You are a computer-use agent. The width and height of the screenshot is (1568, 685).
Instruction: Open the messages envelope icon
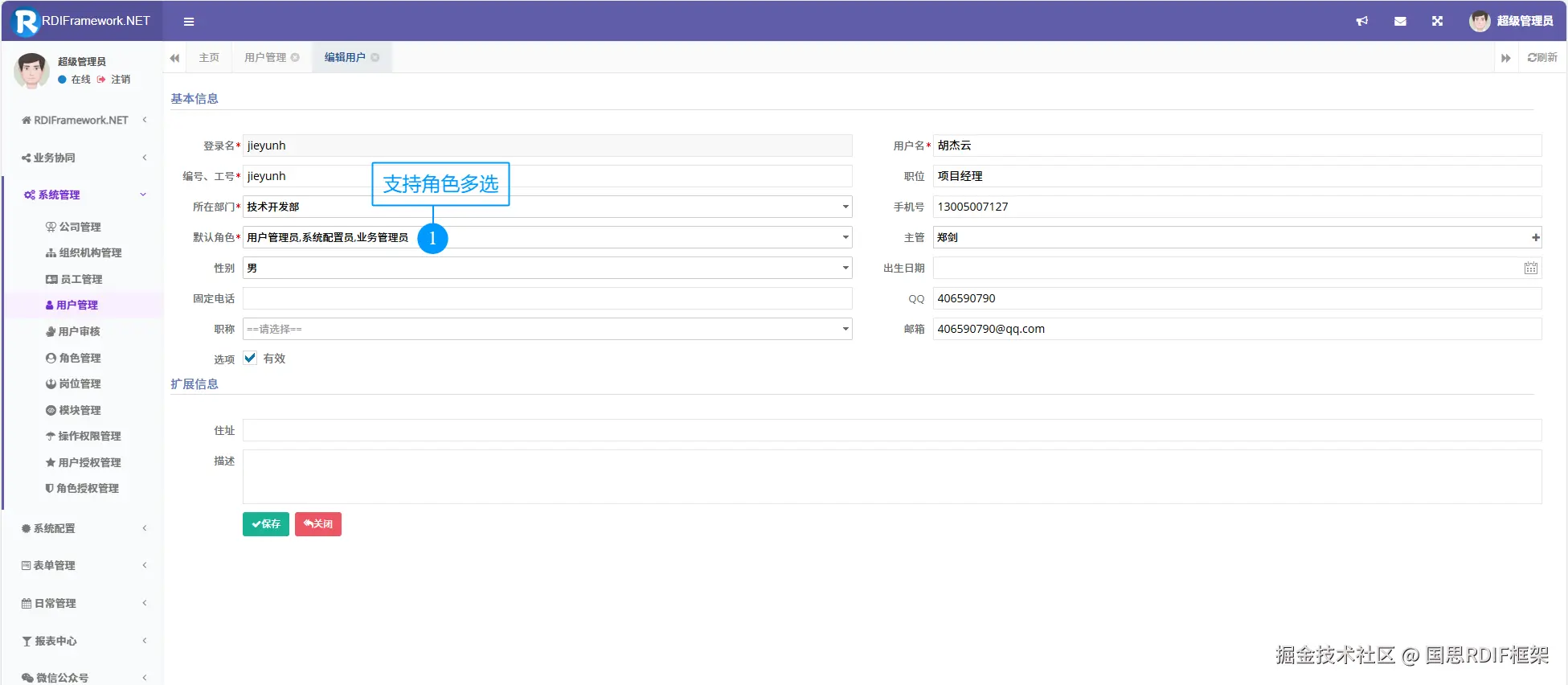[x=1400, y=22]
